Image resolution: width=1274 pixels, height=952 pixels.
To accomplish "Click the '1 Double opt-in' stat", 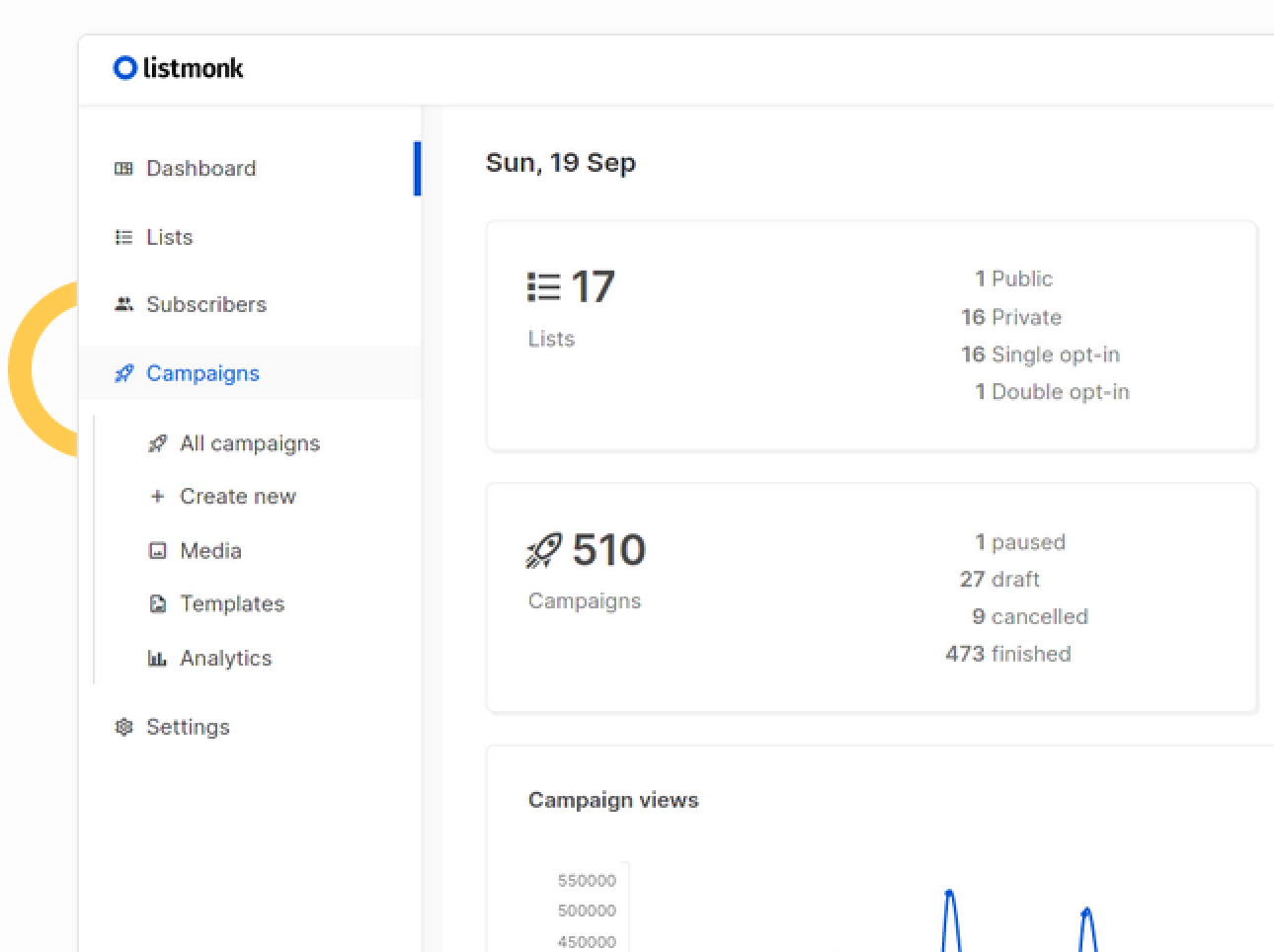I will [1052, 392].
